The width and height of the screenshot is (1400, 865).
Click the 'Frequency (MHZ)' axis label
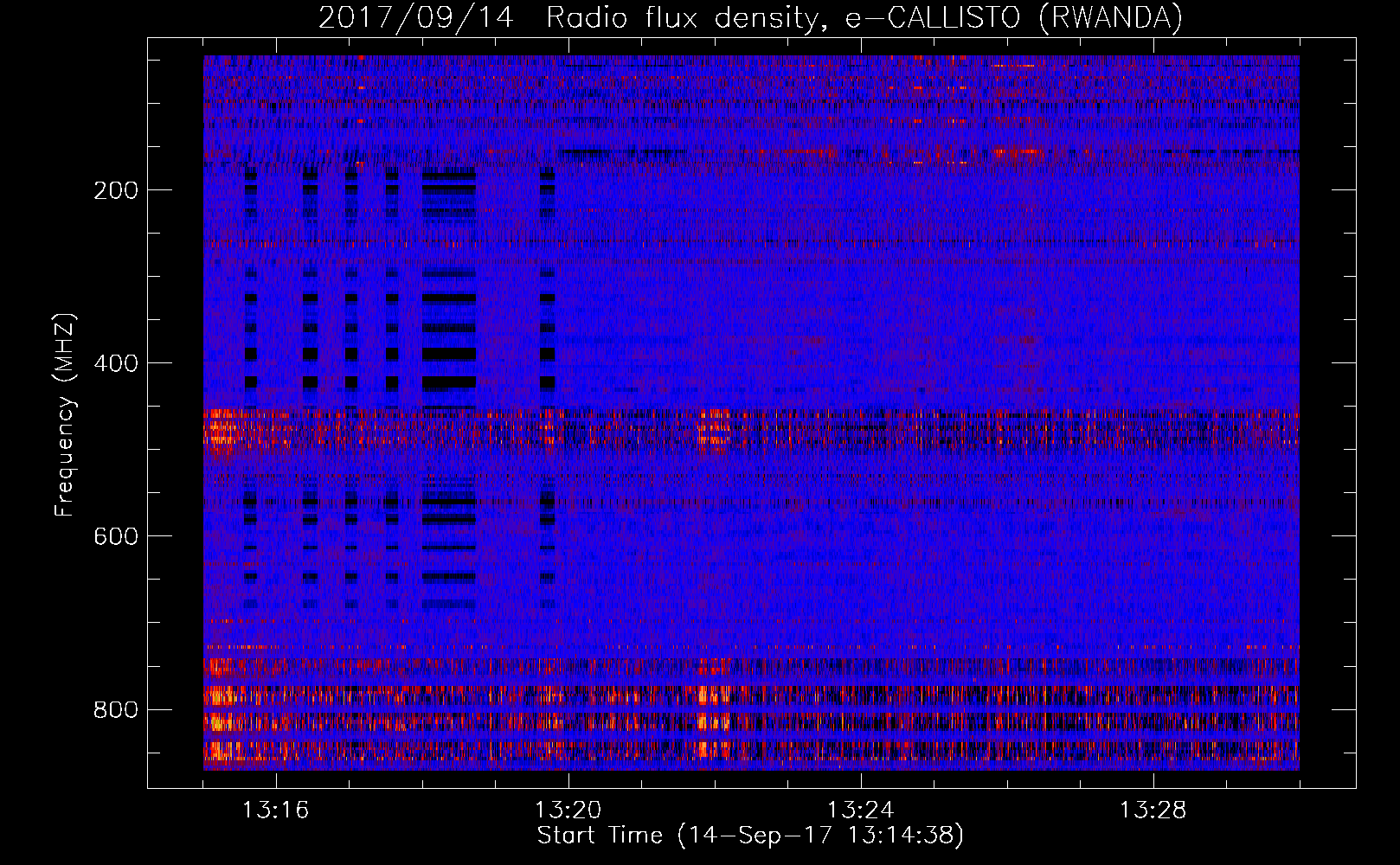[66, 414]
